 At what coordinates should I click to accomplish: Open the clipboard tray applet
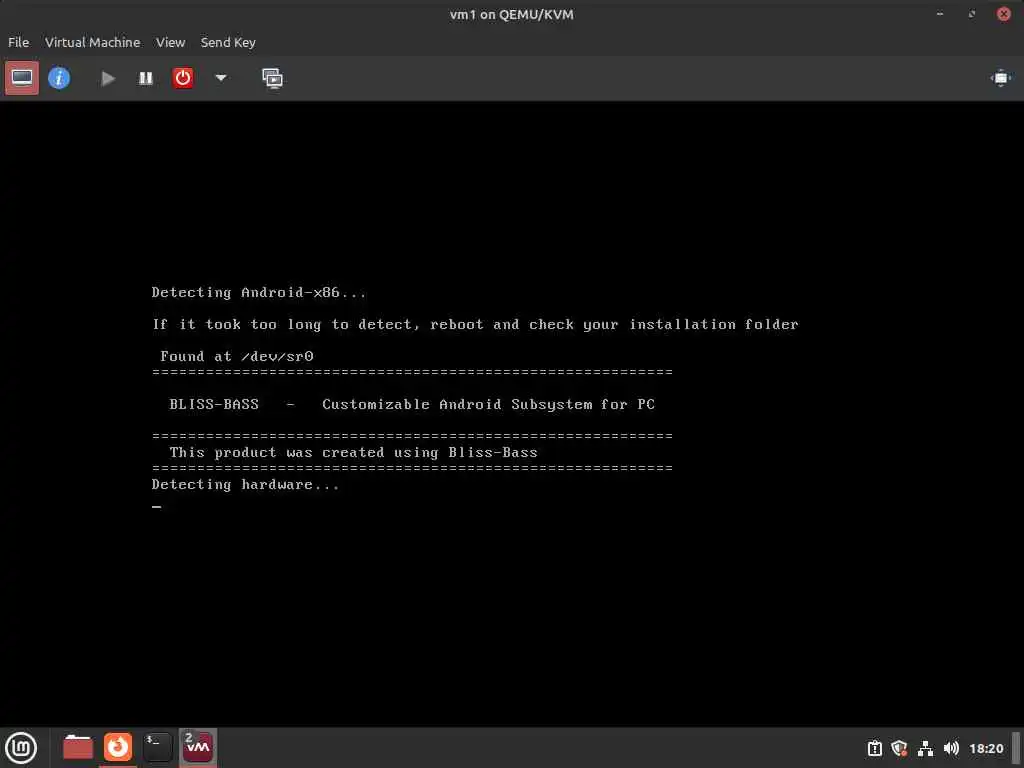coord(874,748)
